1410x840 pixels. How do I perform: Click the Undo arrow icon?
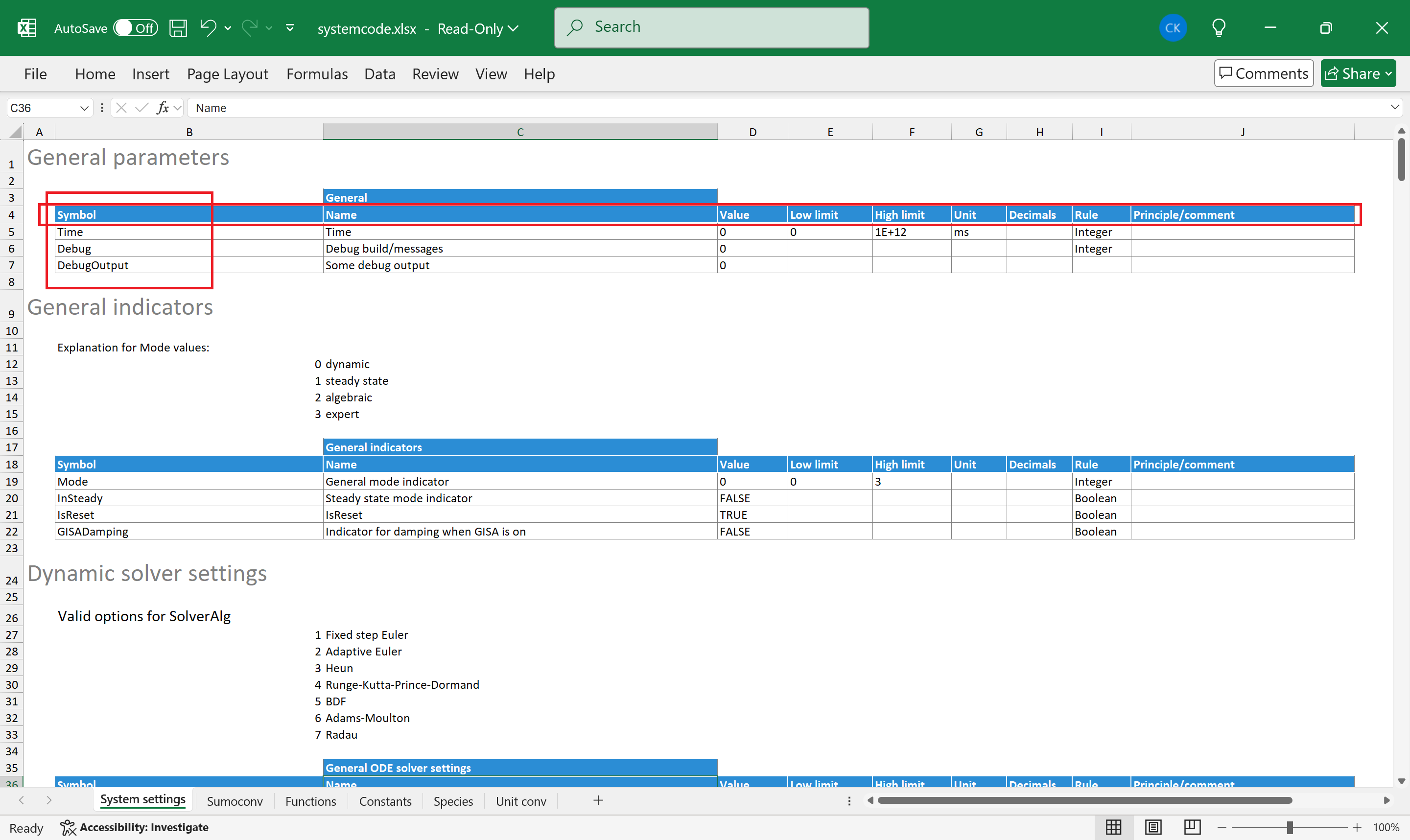(x=208, y=27)
